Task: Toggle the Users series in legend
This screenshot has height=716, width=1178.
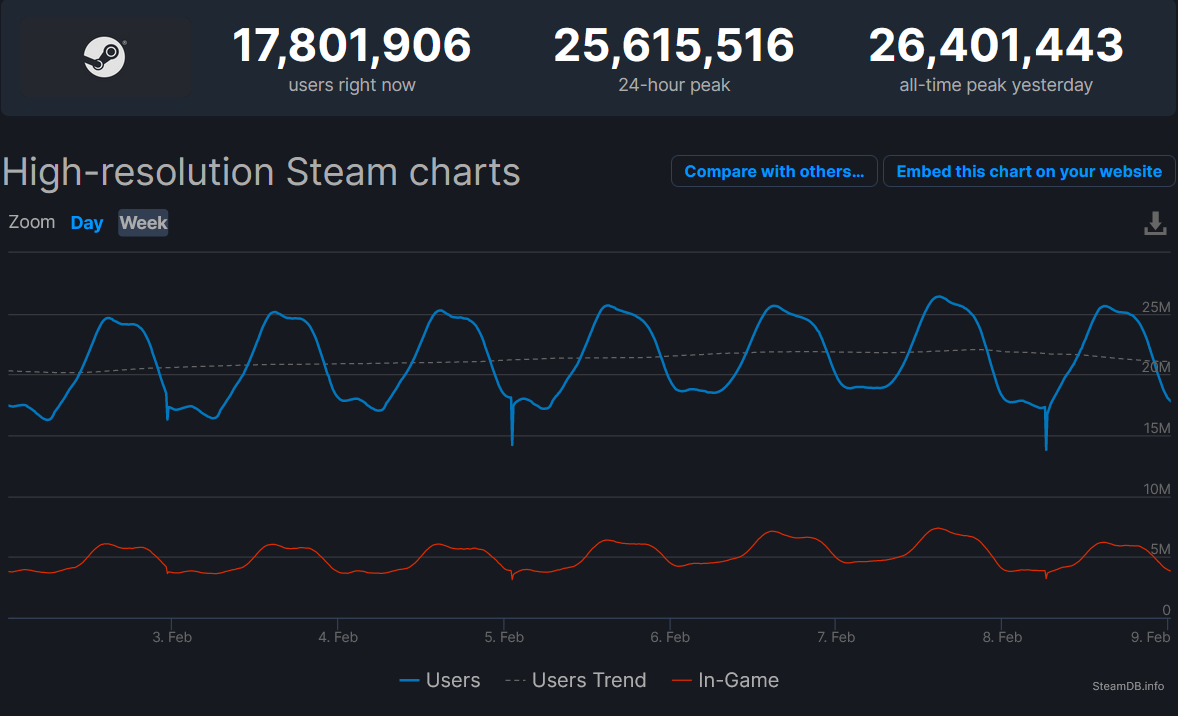Action: click(x=440, y=680)
